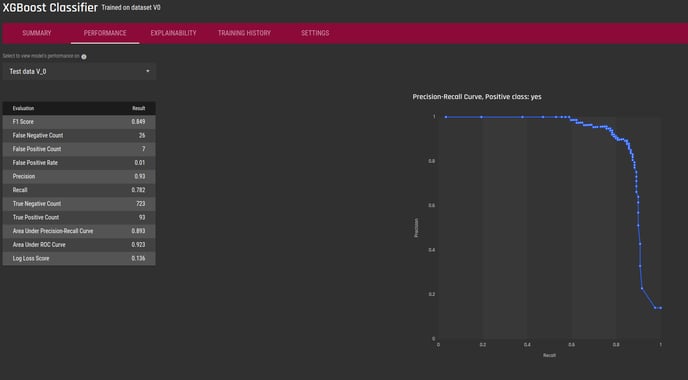Click the last data point on the curve

[660, 308]
